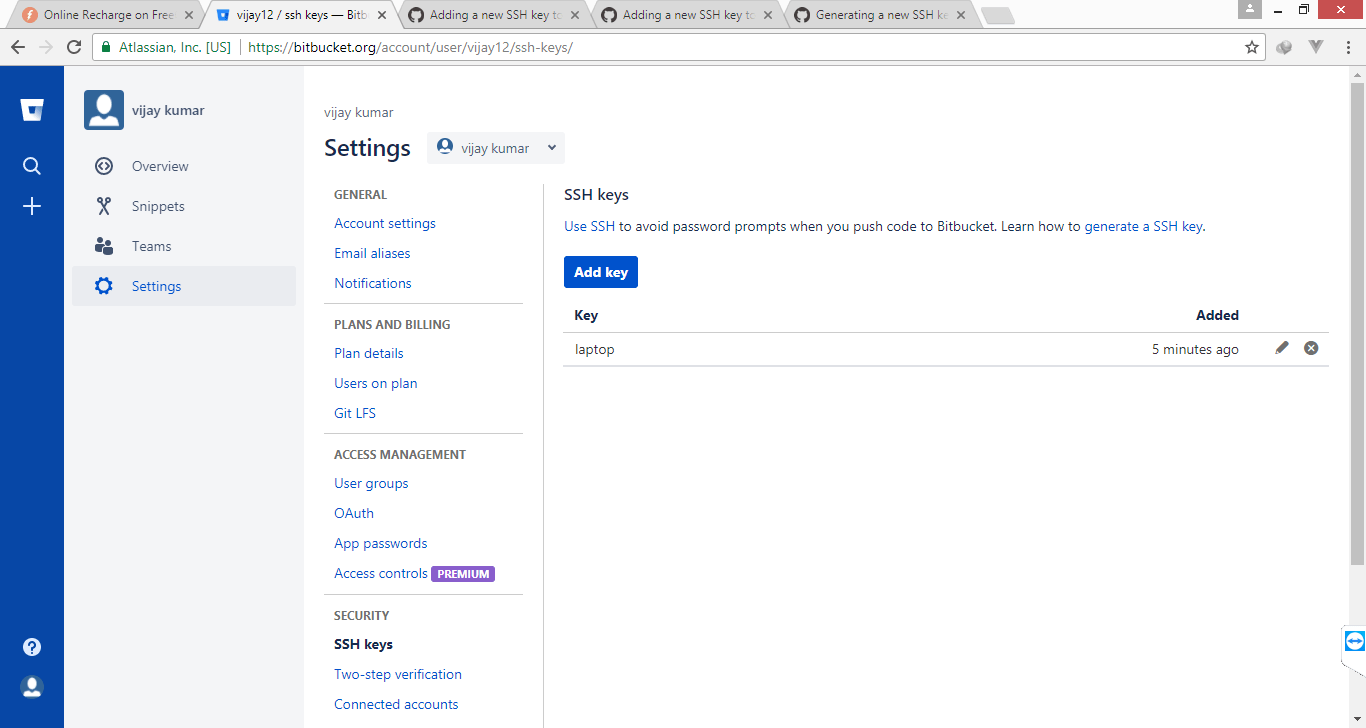This screenshot has width=1366, height=728.
Task: Click the gray V extension dropdown near the address bar
Action: tap(1316, 46)
